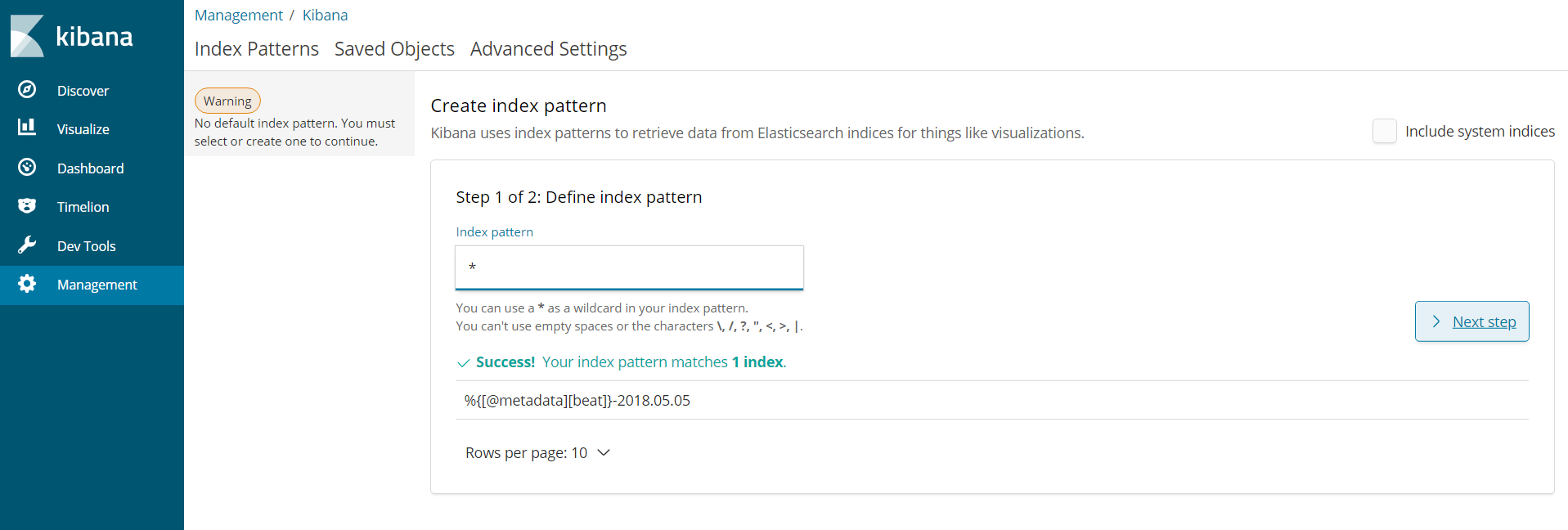Click the Rows per page chevron arrow
Viewport: 1568px width, 530px height.
(x=604, y=453)
